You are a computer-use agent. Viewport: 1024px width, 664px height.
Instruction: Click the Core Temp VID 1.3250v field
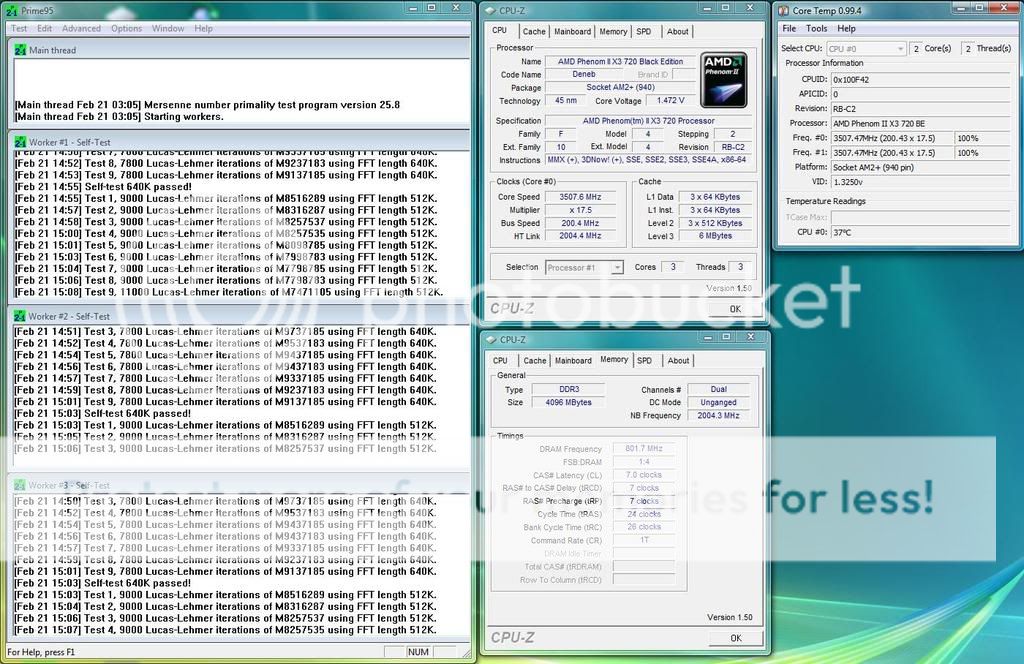point(921,182)
